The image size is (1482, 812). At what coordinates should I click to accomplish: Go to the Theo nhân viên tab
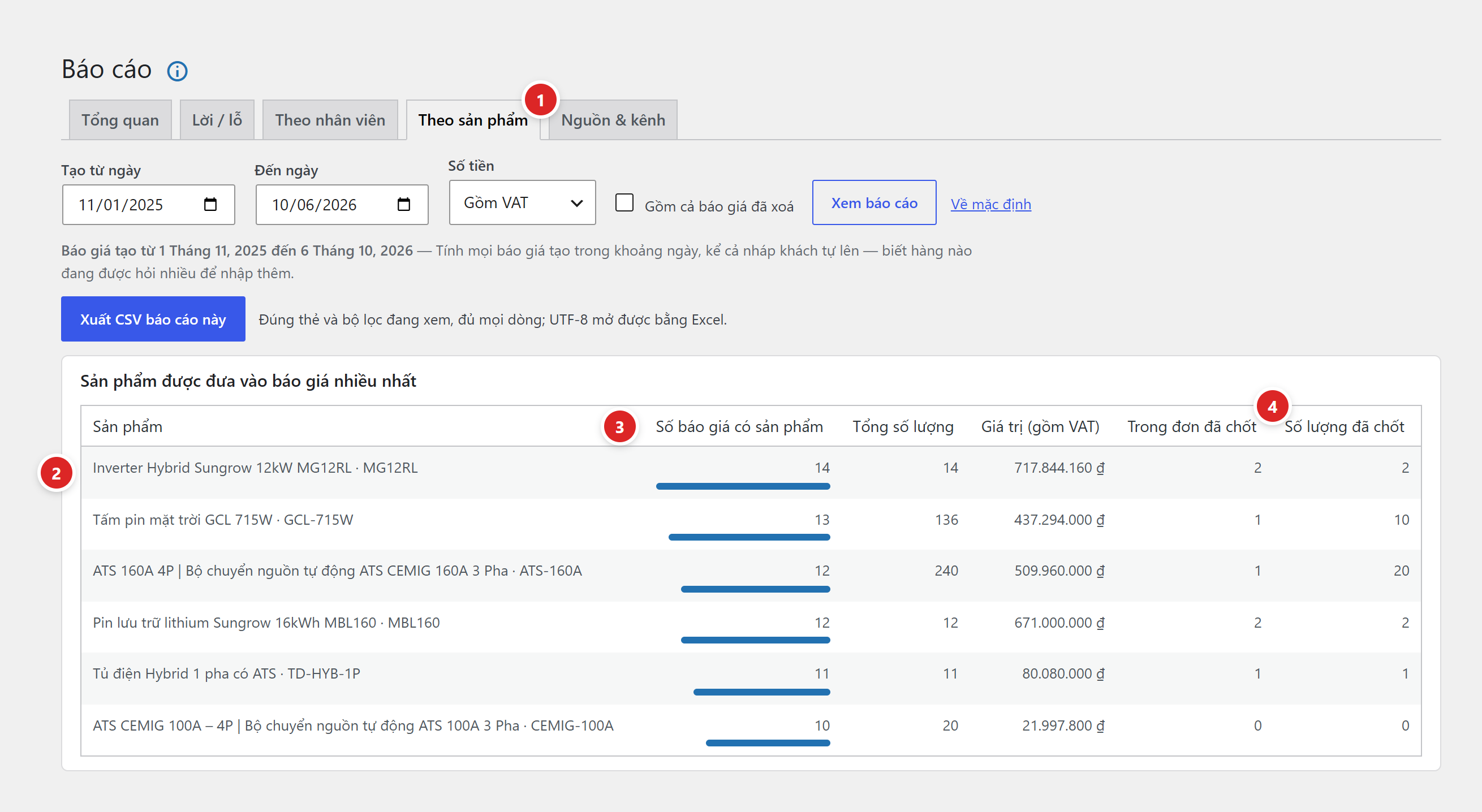tap(330, 120)
